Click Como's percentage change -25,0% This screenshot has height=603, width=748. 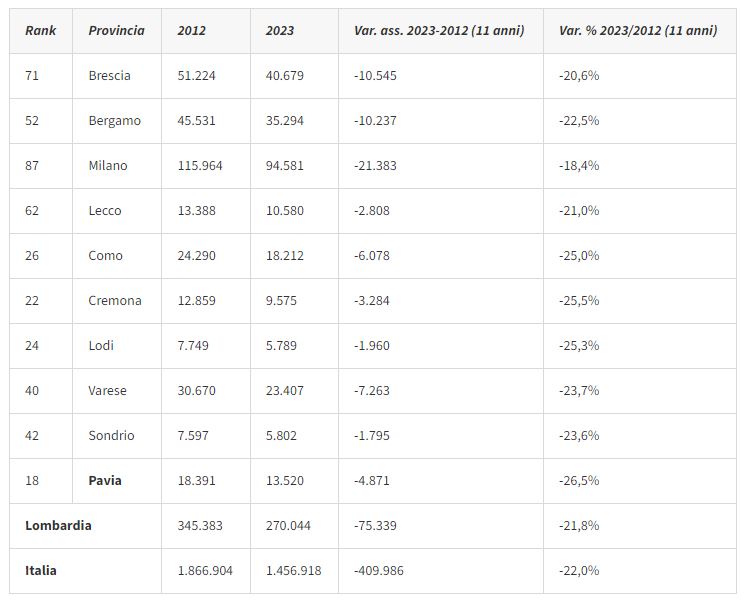coord(579,256)
